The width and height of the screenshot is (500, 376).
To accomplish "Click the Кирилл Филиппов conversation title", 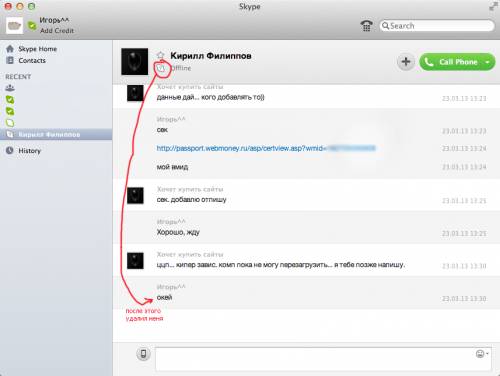I will [x=211, y=56].
